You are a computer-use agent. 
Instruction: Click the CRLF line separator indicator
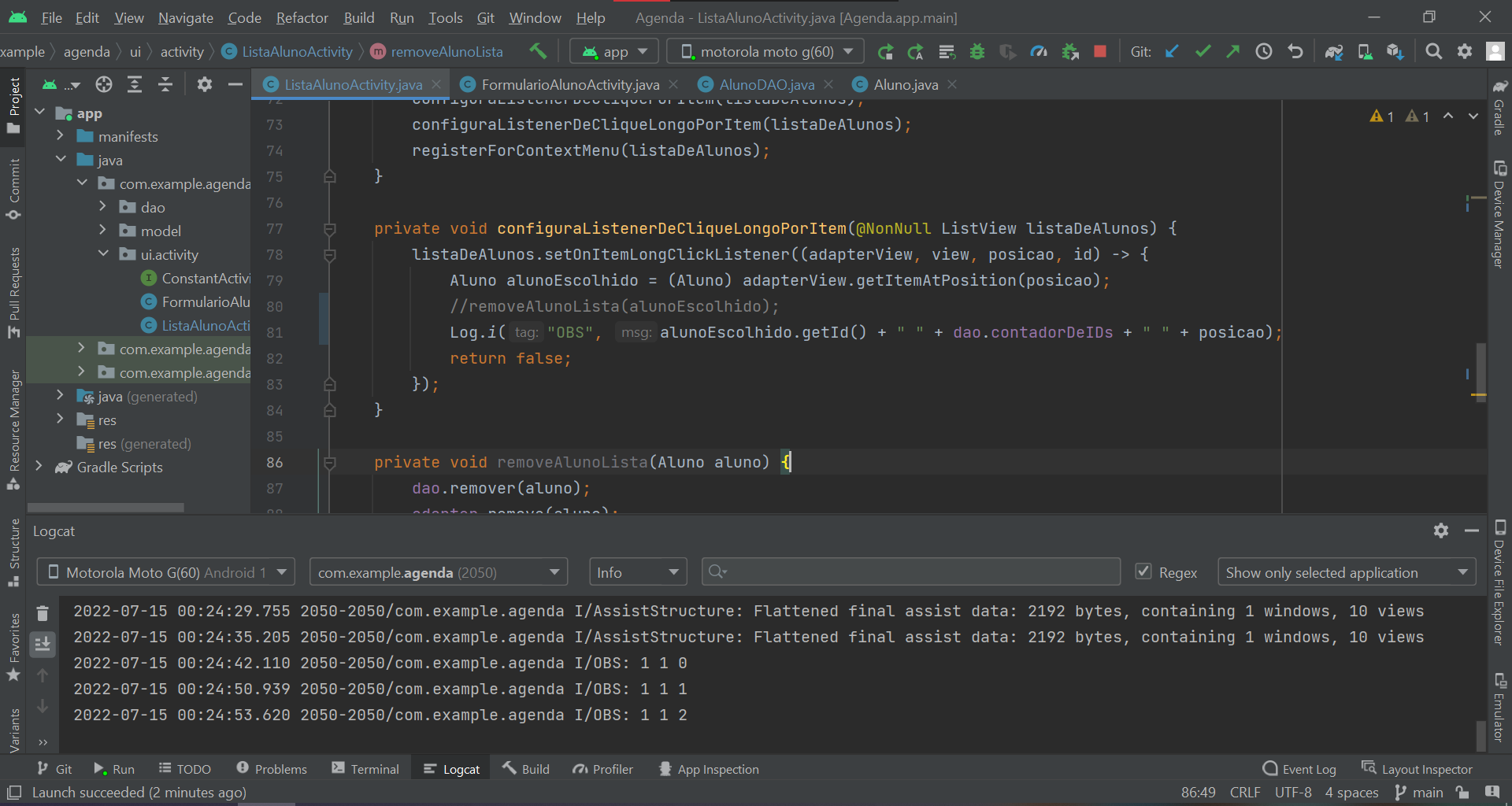(1245, 793)
